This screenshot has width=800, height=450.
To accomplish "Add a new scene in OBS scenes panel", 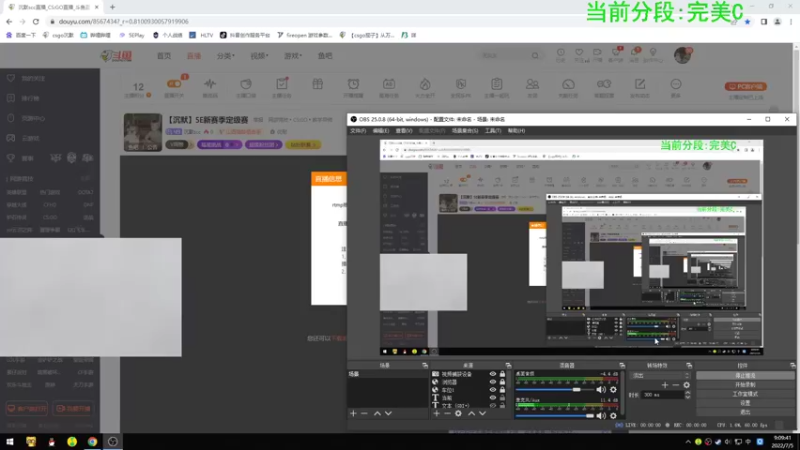I will coord(353,413).
